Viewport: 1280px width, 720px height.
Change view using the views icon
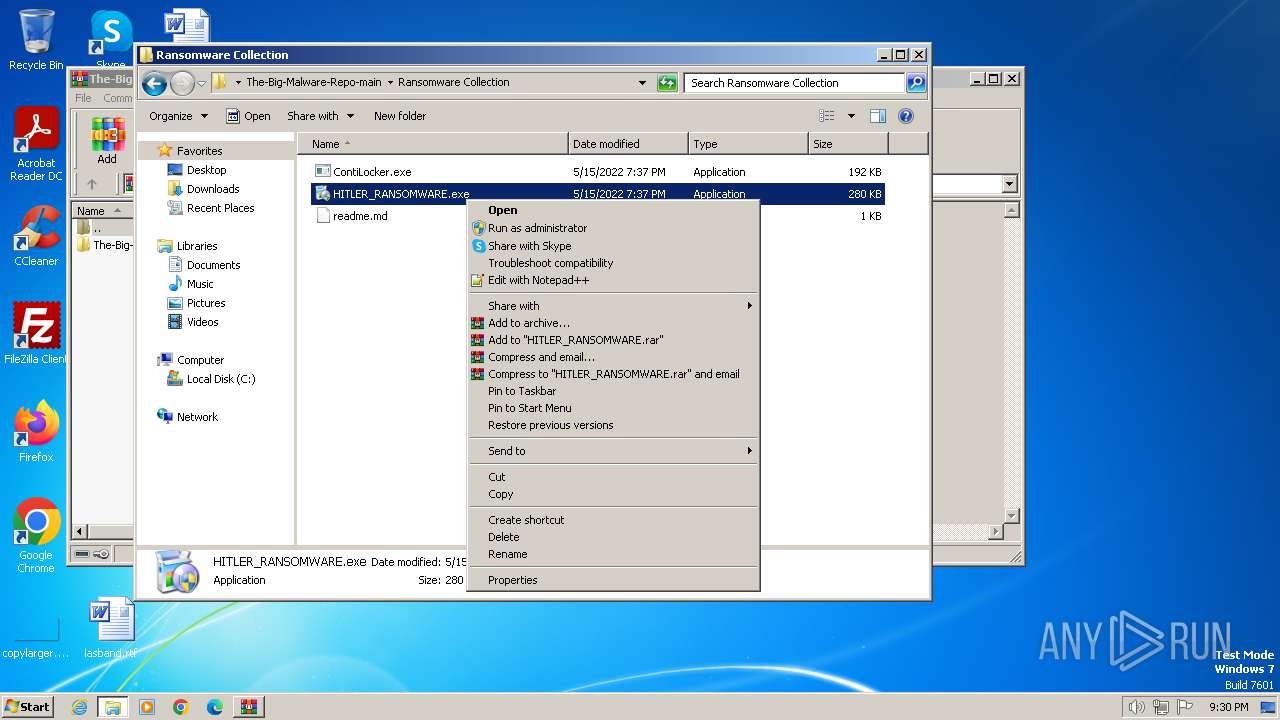[827, 116]
